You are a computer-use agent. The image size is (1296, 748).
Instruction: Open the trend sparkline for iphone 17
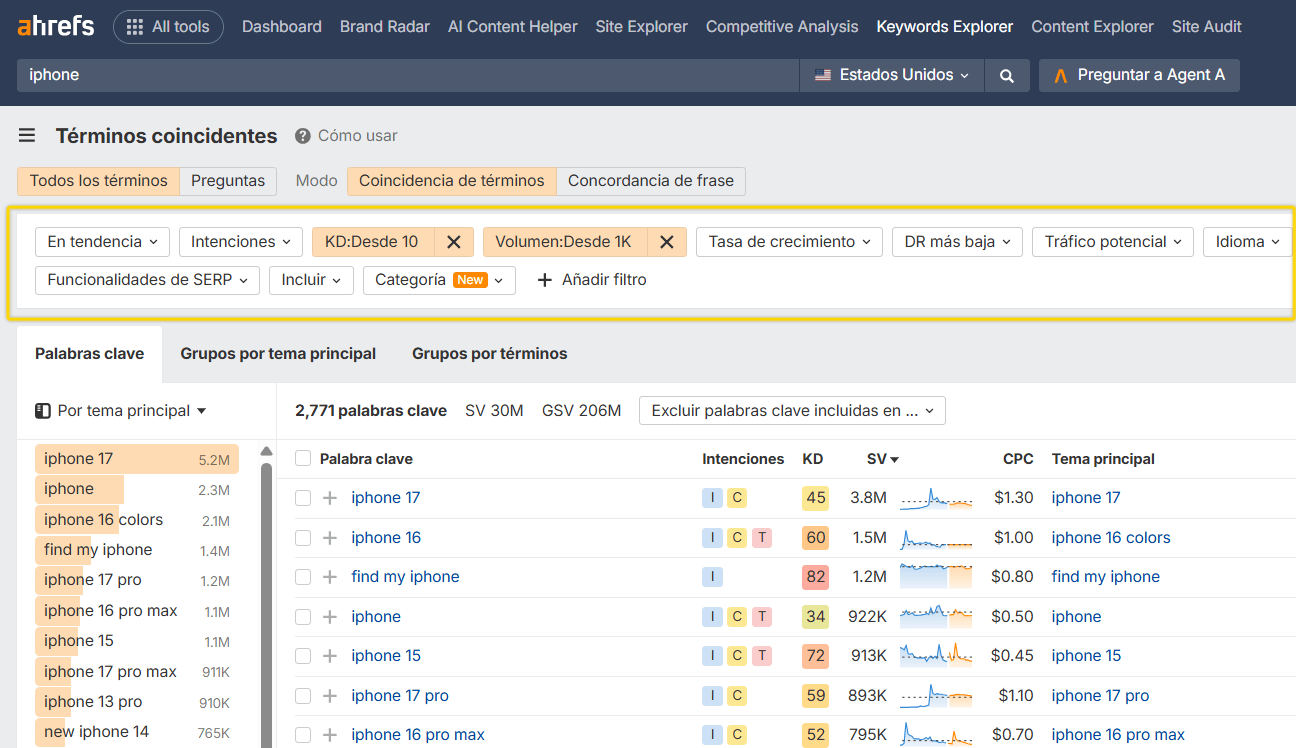[x=936, y=498]
